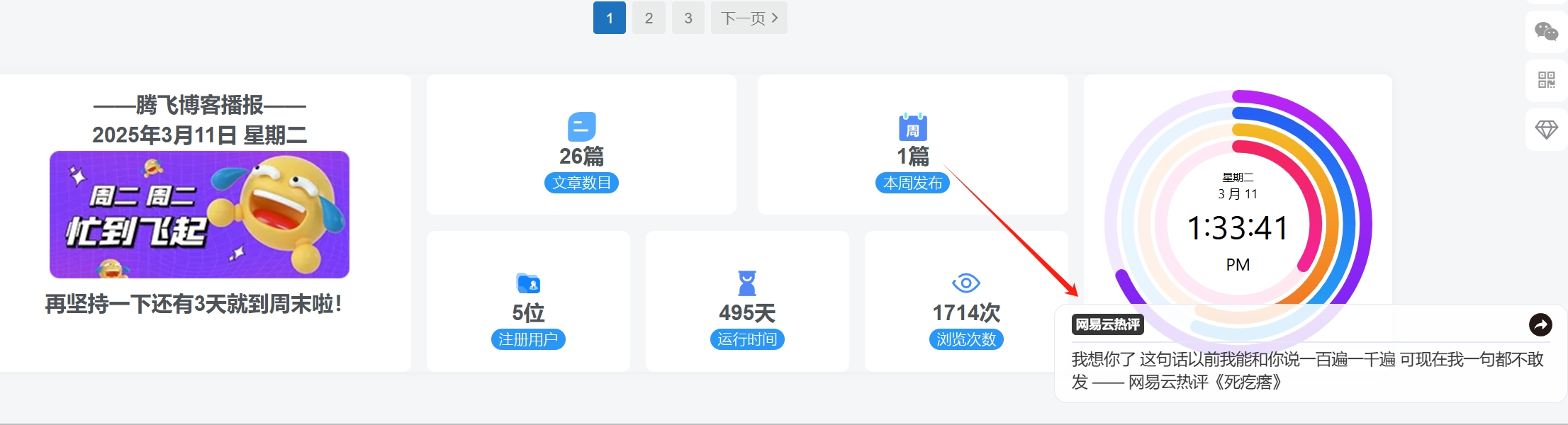Click the 运行时间 label badge
This screenshot has height=425, width=1568.
747,339
